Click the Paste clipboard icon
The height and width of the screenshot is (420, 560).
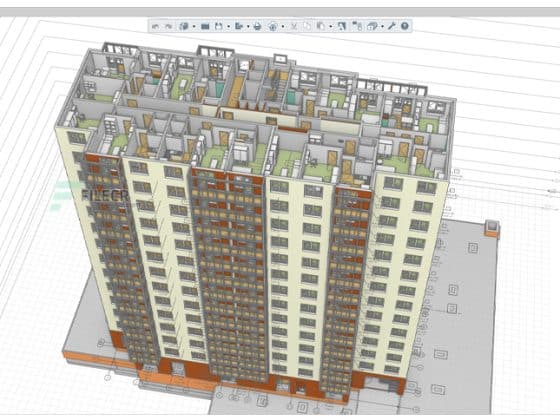click(x=321, y=26)
